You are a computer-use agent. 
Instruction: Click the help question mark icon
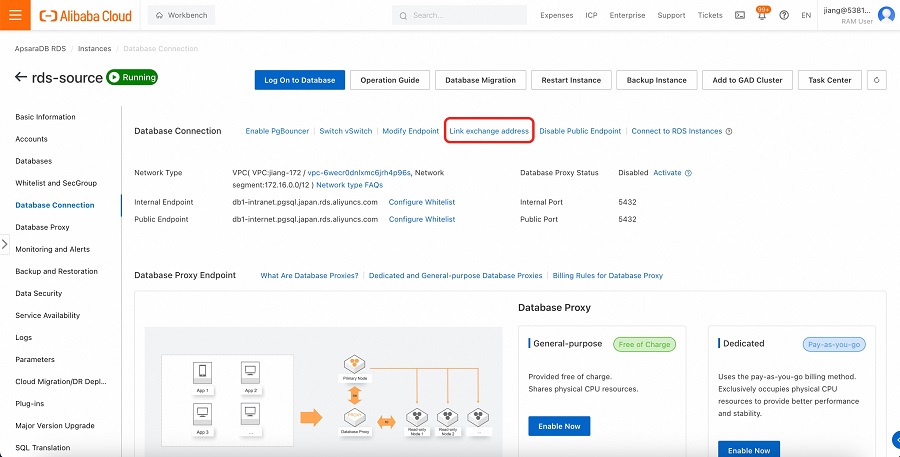783,16
